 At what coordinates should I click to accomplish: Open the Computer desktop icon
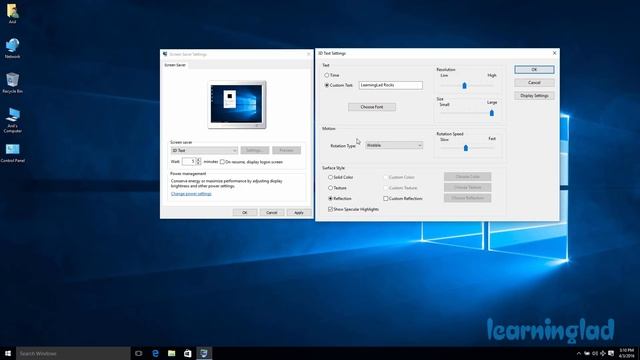(12, 120)
